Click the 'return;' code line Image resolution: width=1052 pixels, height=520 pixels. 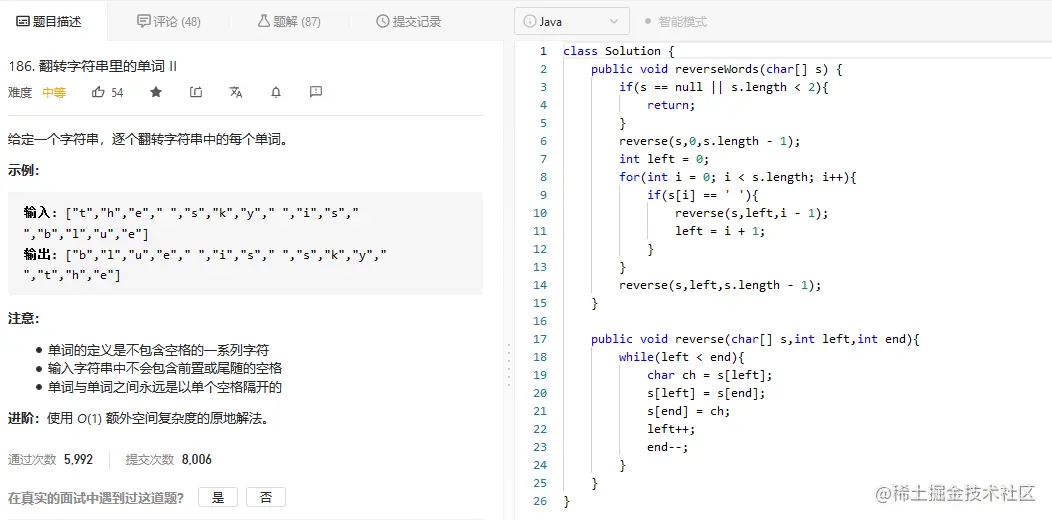671,105
